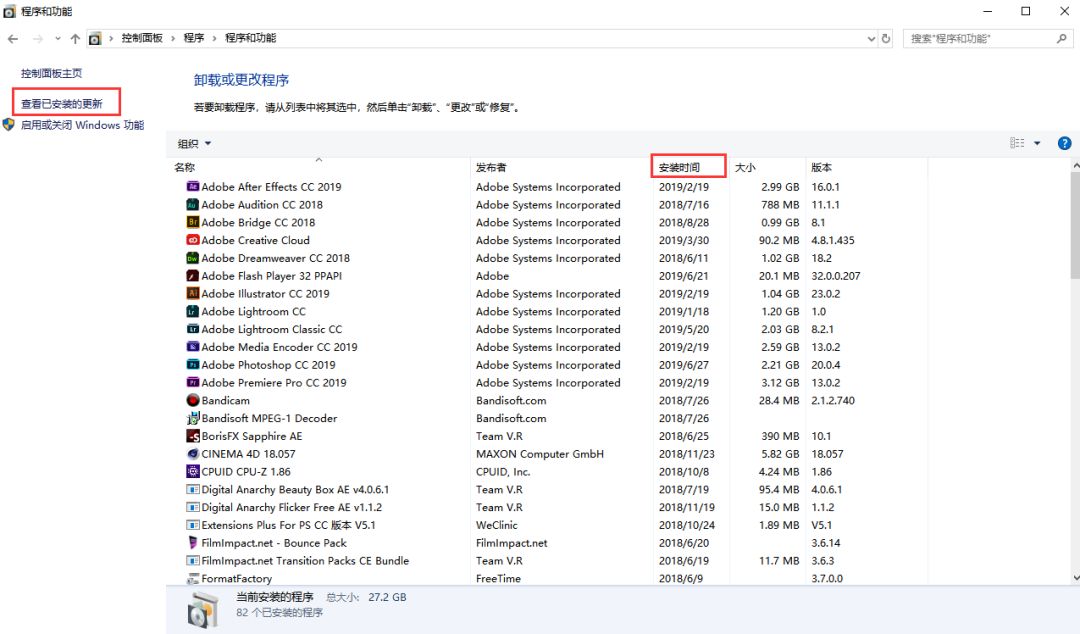Click the 控制面板 breadcrumb item

142,38
